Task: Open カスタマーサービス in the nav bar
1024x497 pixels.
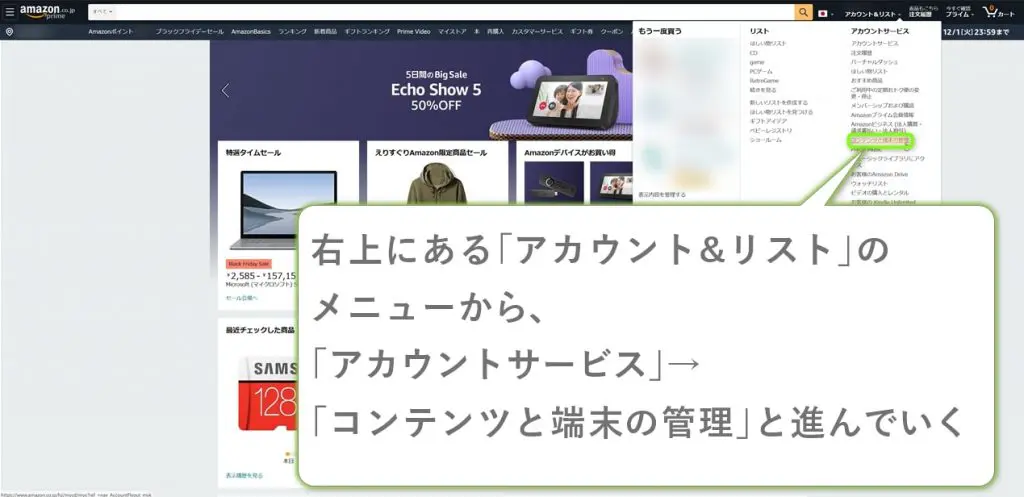Action: click(x=537, y=31)
